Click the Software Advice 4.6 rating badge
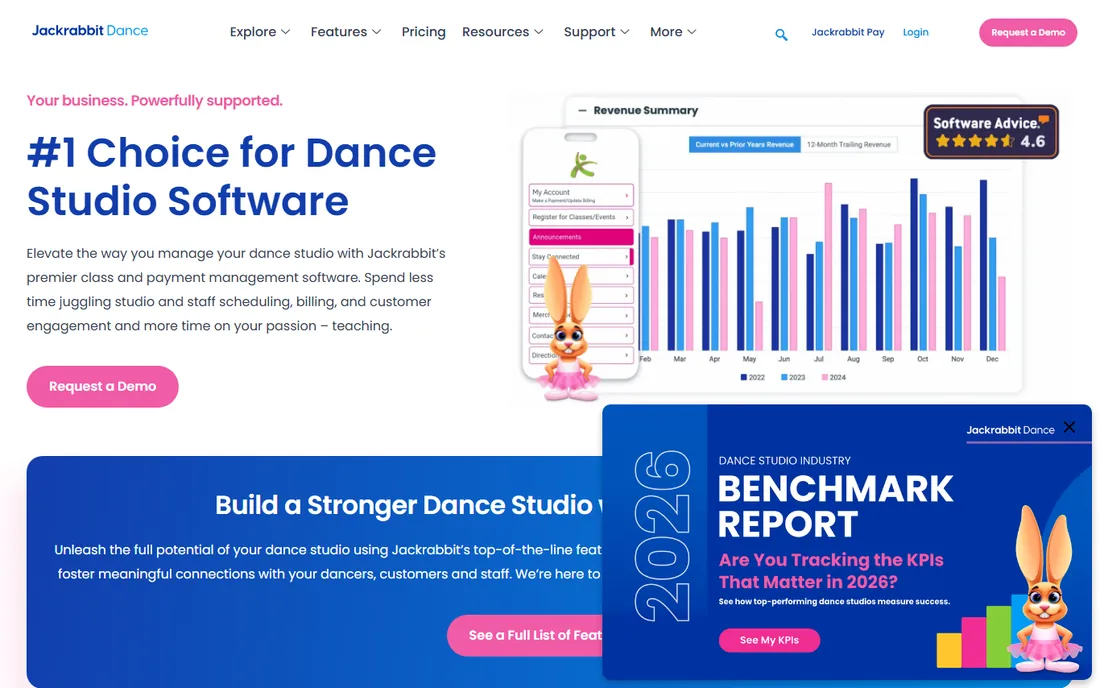1100x688 pixels. (x=991, y=132)
